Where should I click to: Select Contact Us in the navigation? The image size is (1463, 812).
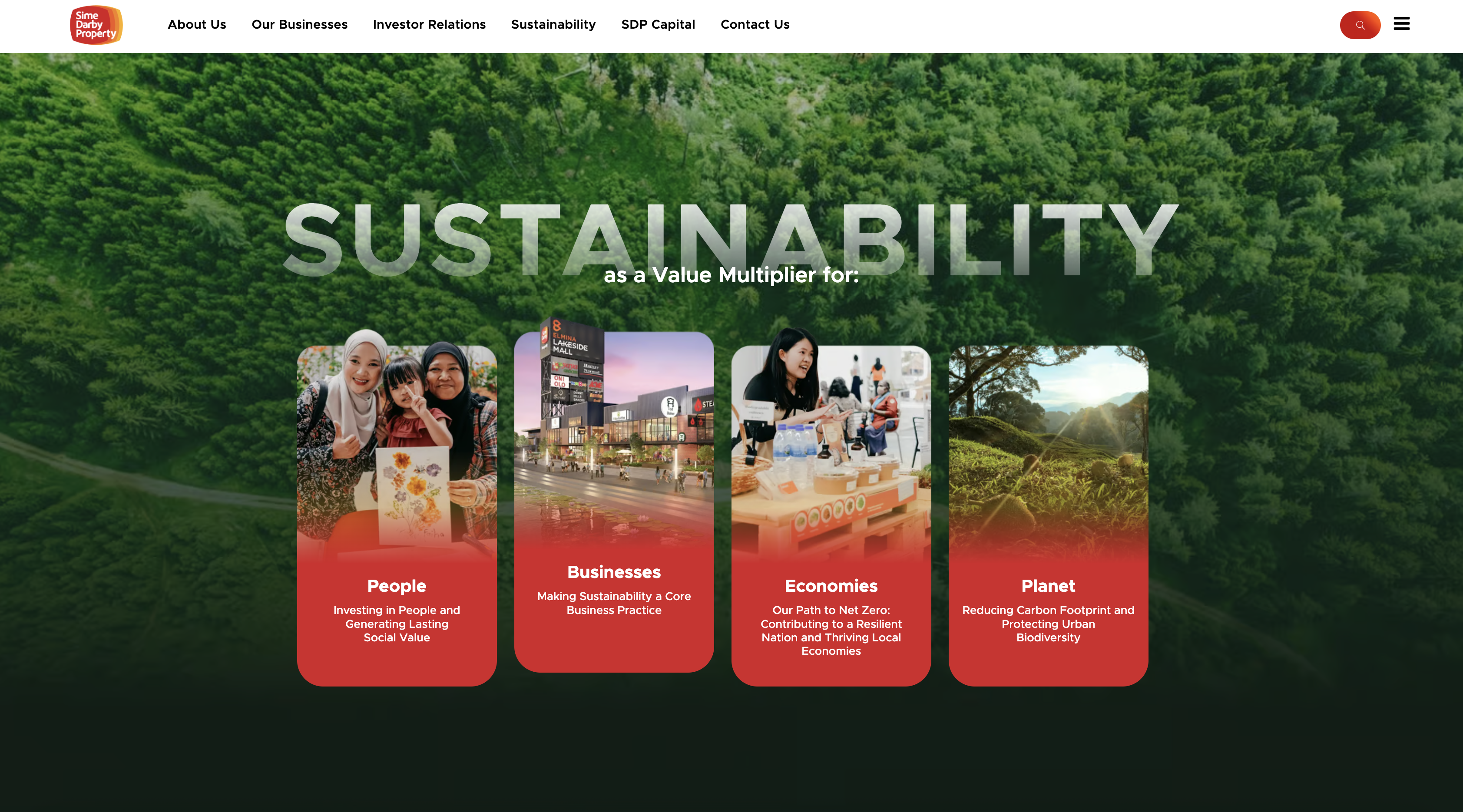point(755,24)
